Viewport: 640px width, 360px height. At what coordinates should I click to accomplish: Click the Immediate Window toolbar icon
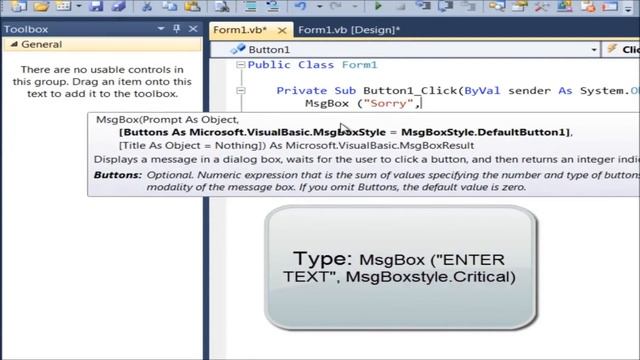click(x=610, y=6)
